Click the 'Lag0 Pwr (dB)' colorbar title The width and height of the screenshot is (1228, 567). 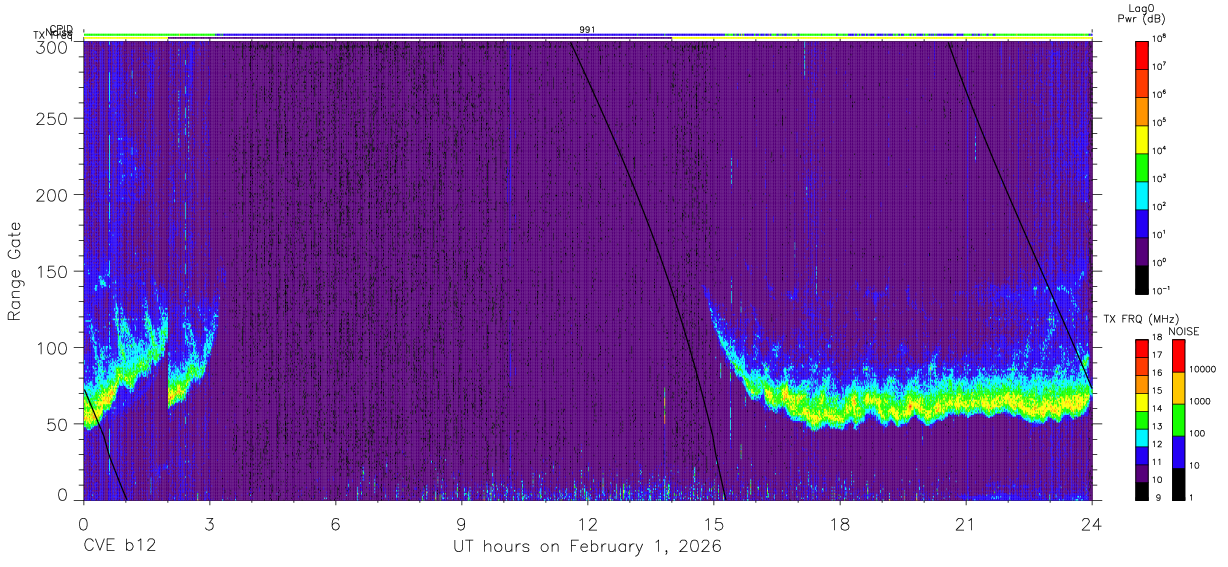point(1141,13)
